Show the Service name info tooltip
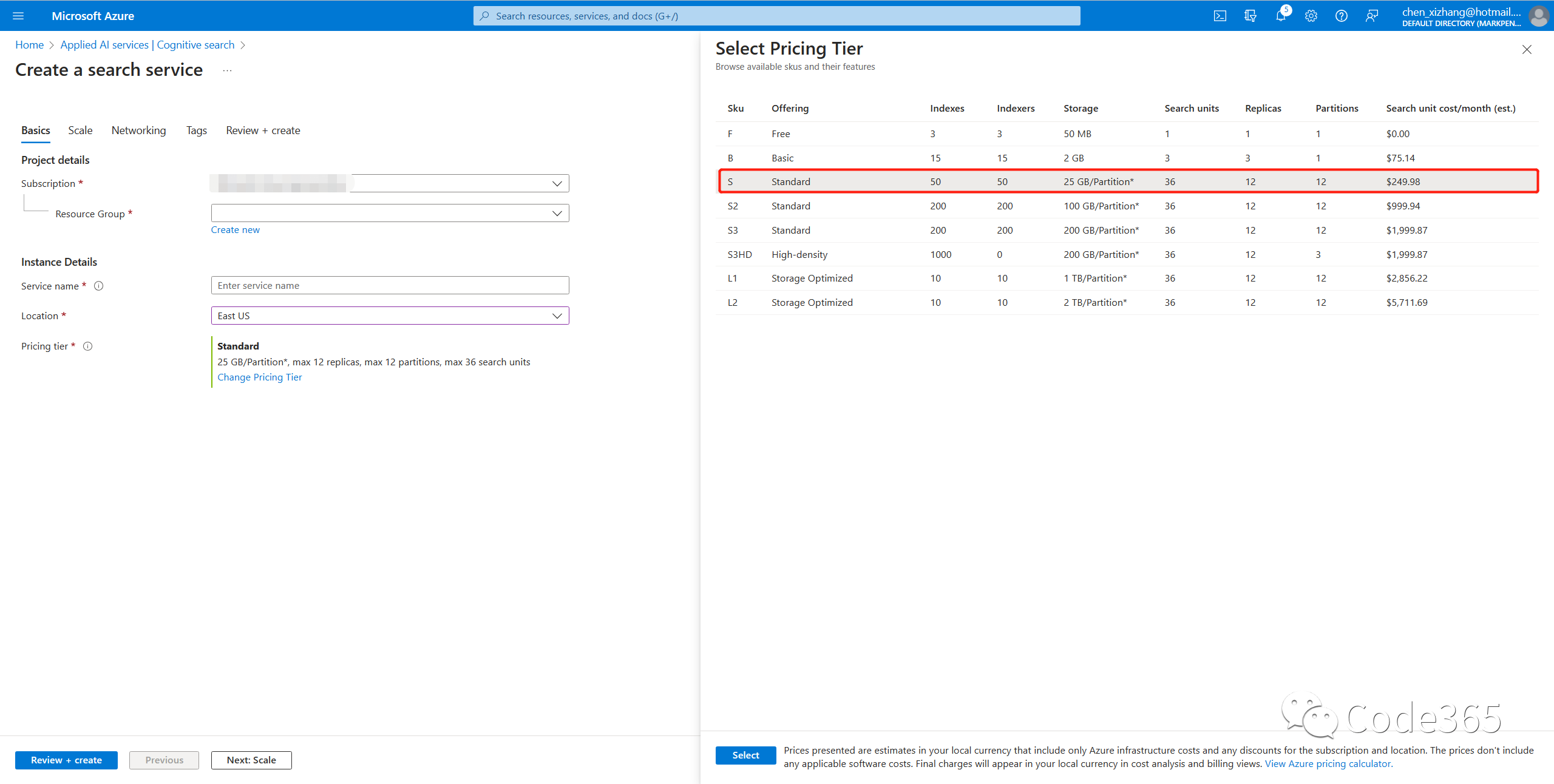Image resolution: width=1554 pixels, height=784 pixels. 99,286
